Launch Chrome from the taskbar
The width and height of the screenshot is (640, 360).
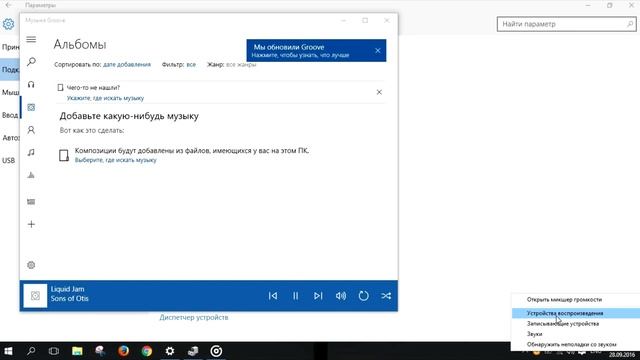[147, 351]
